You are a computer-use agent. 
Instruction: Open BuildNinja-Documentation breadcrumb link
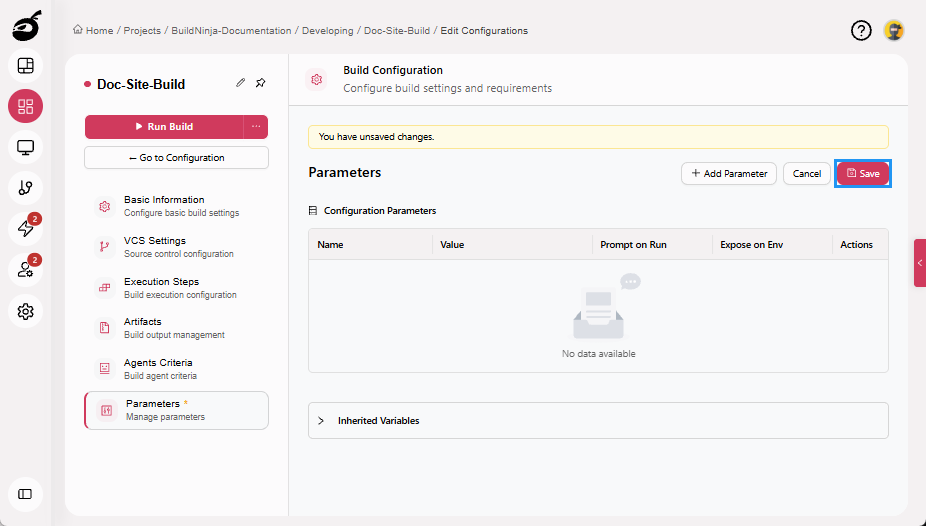point(231,30)
